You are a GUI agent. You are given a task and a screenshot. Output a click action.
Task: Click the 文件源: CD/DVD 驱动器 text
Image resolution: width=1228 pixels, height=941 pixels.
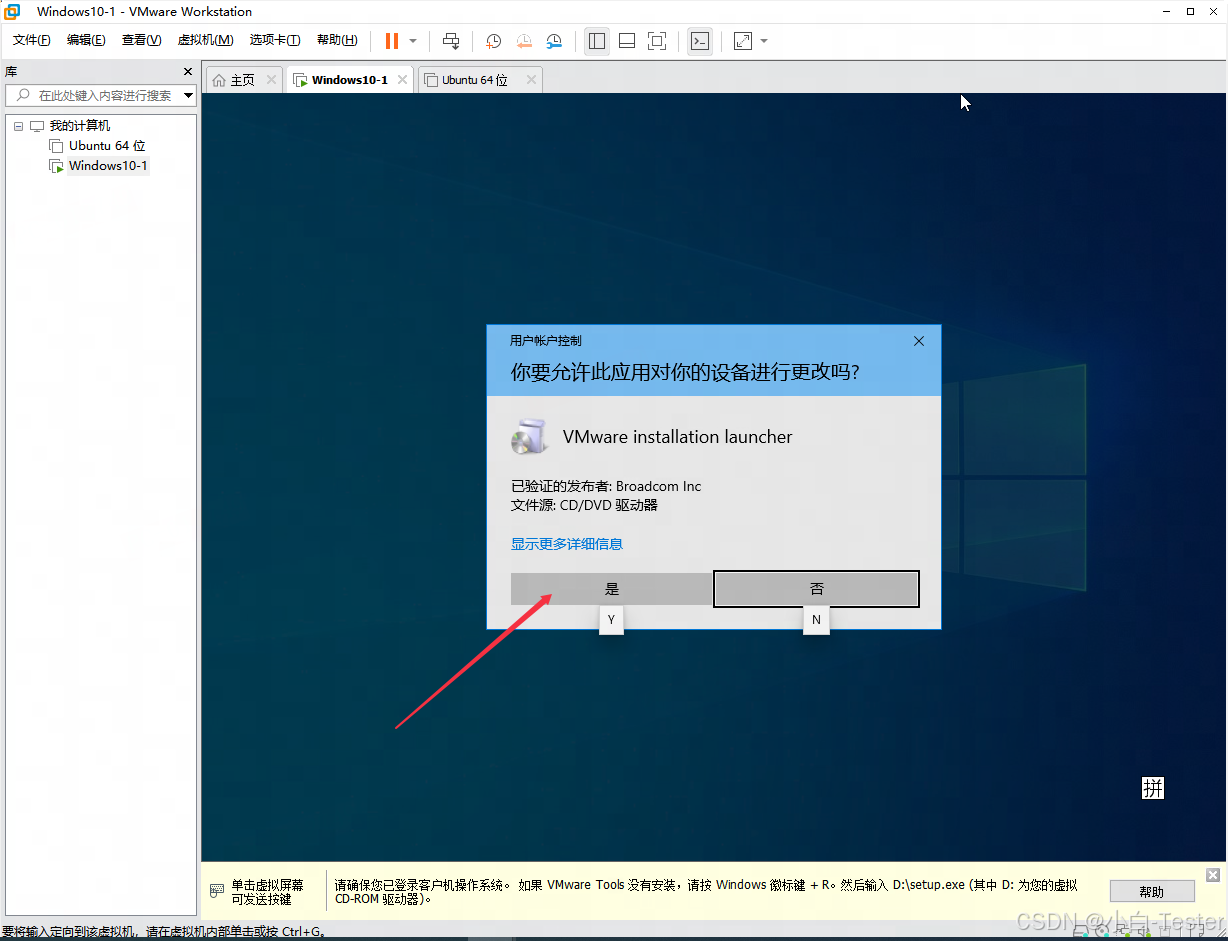coord(584,505)
